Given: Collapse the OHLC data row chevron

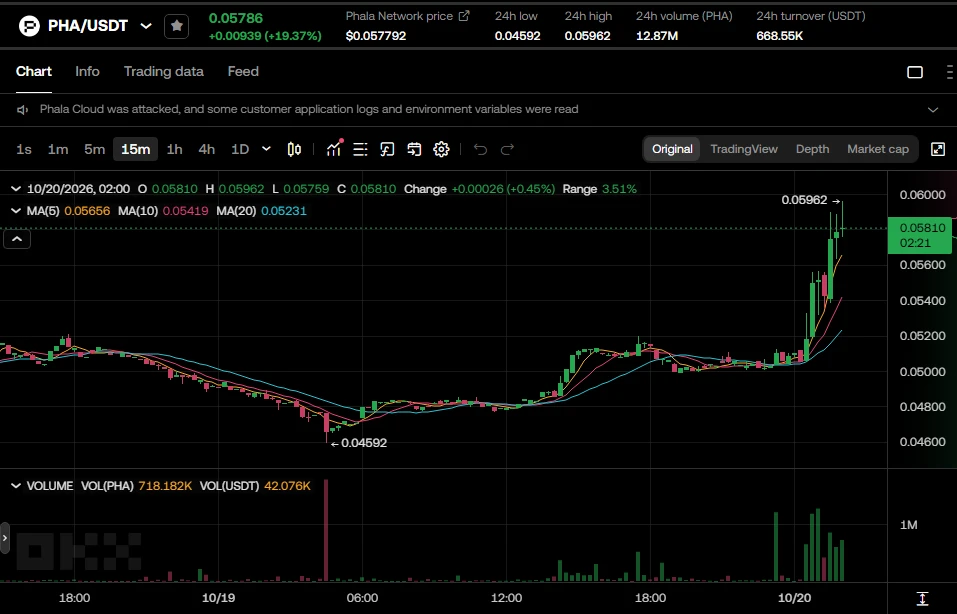Looking at the screenshot, I should point(16,189).
